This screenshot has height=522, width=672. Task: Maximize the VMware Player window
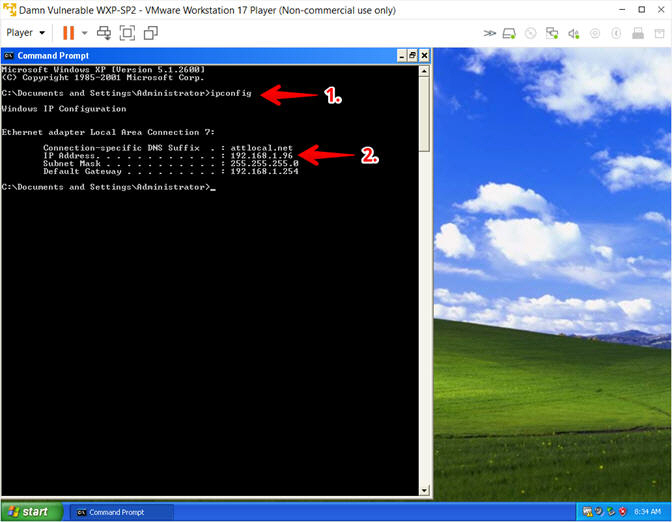642,9
